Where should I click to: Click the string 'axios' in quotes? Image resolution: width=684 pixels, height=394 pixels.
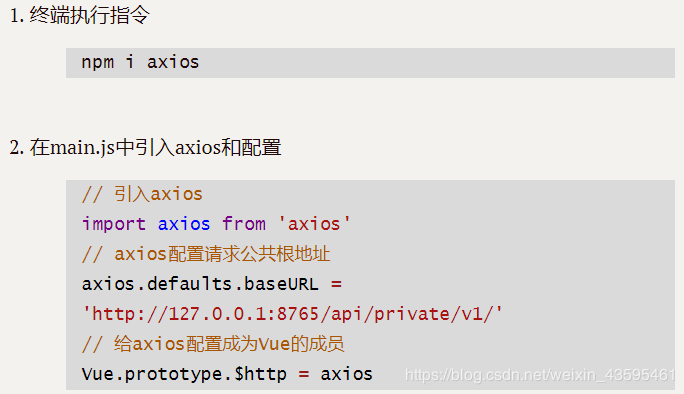coord(314,224)
